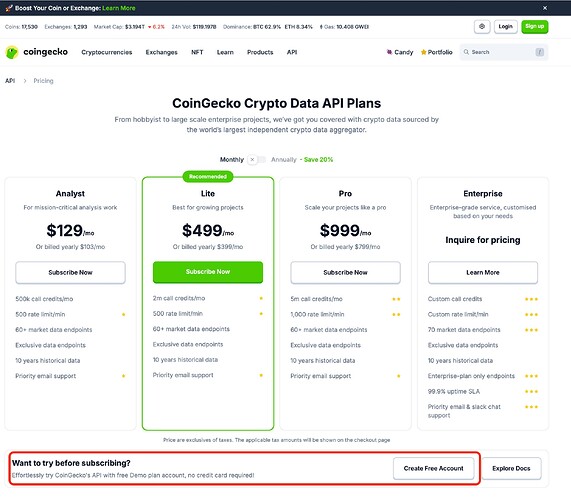Click the slash shortcut icon in search box
The width and height of the screenshot is (571, 500).
coord(540,52)
